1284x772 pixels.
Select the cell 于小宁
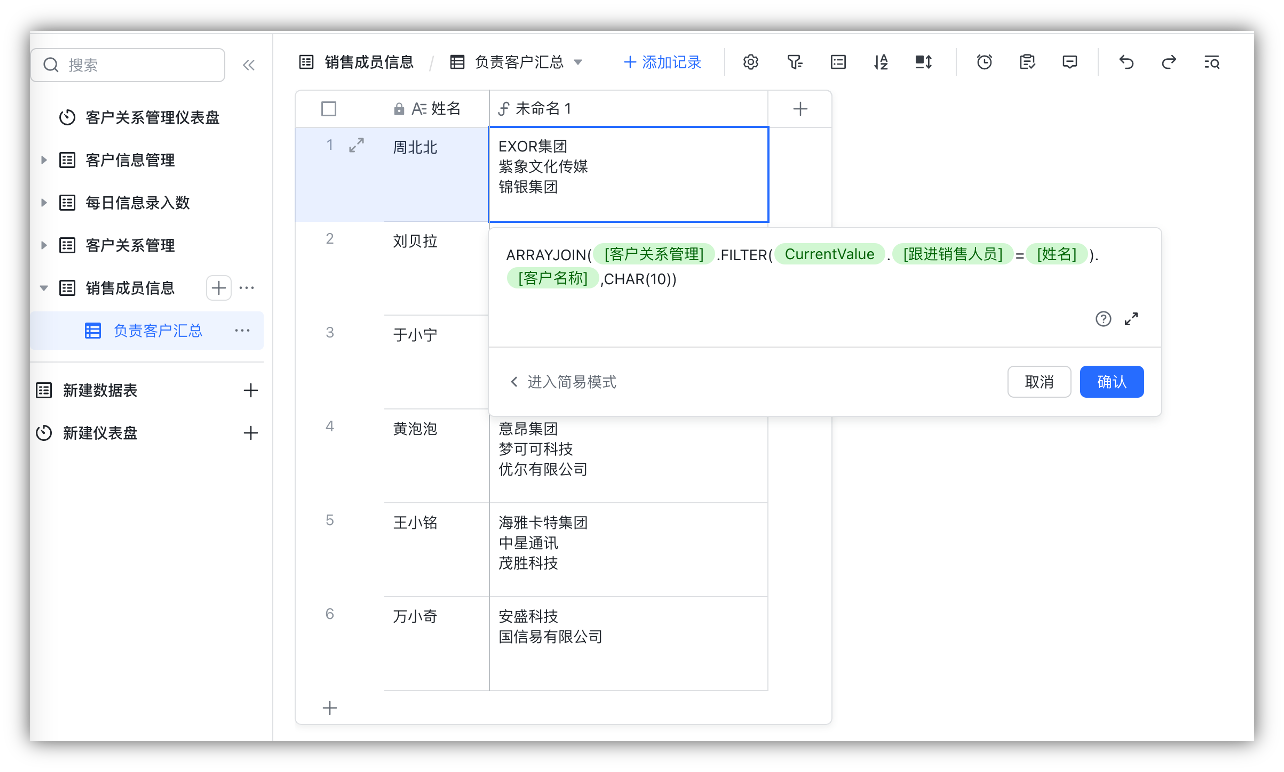tap(436, 362)
